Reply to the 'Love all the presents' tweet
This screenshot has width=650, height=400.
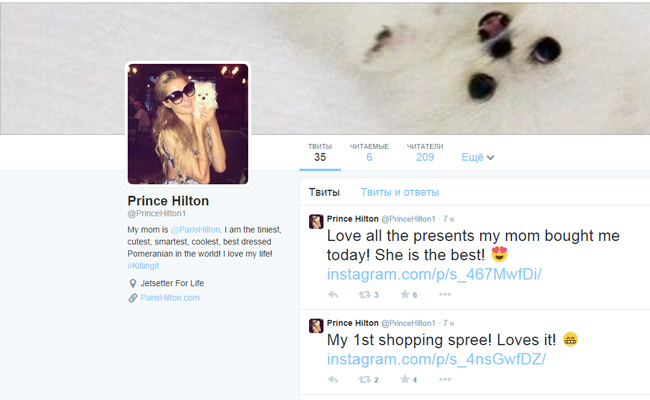(333, 295)
